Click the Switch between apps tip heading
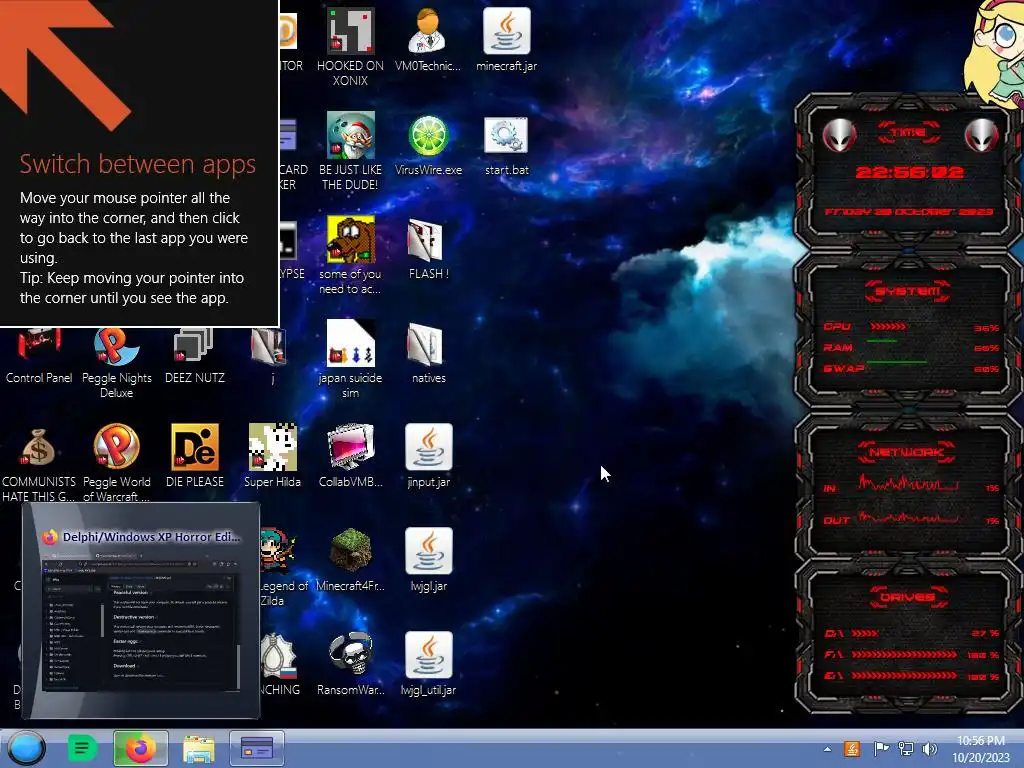This screenshot has width=1024, height=768. point(138,163)
